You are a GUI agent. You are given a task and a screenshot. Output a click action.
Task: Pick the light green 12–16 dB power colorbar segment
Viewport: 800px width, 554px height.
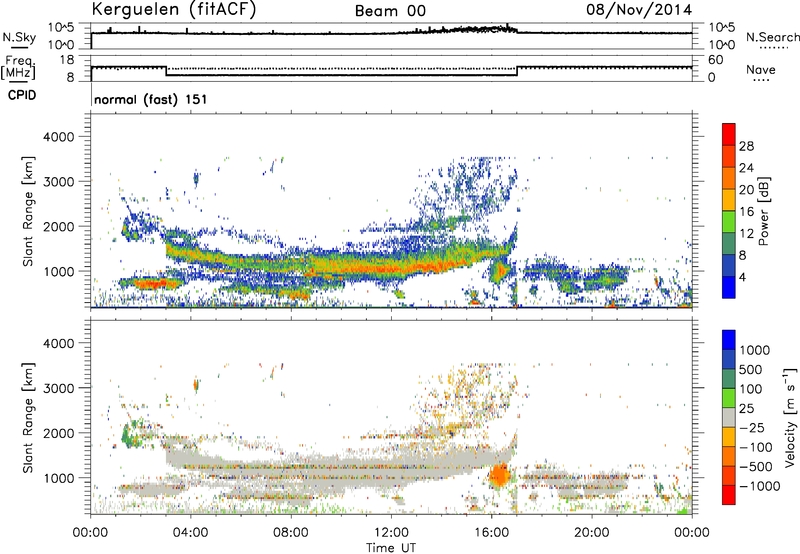(729, 222)
